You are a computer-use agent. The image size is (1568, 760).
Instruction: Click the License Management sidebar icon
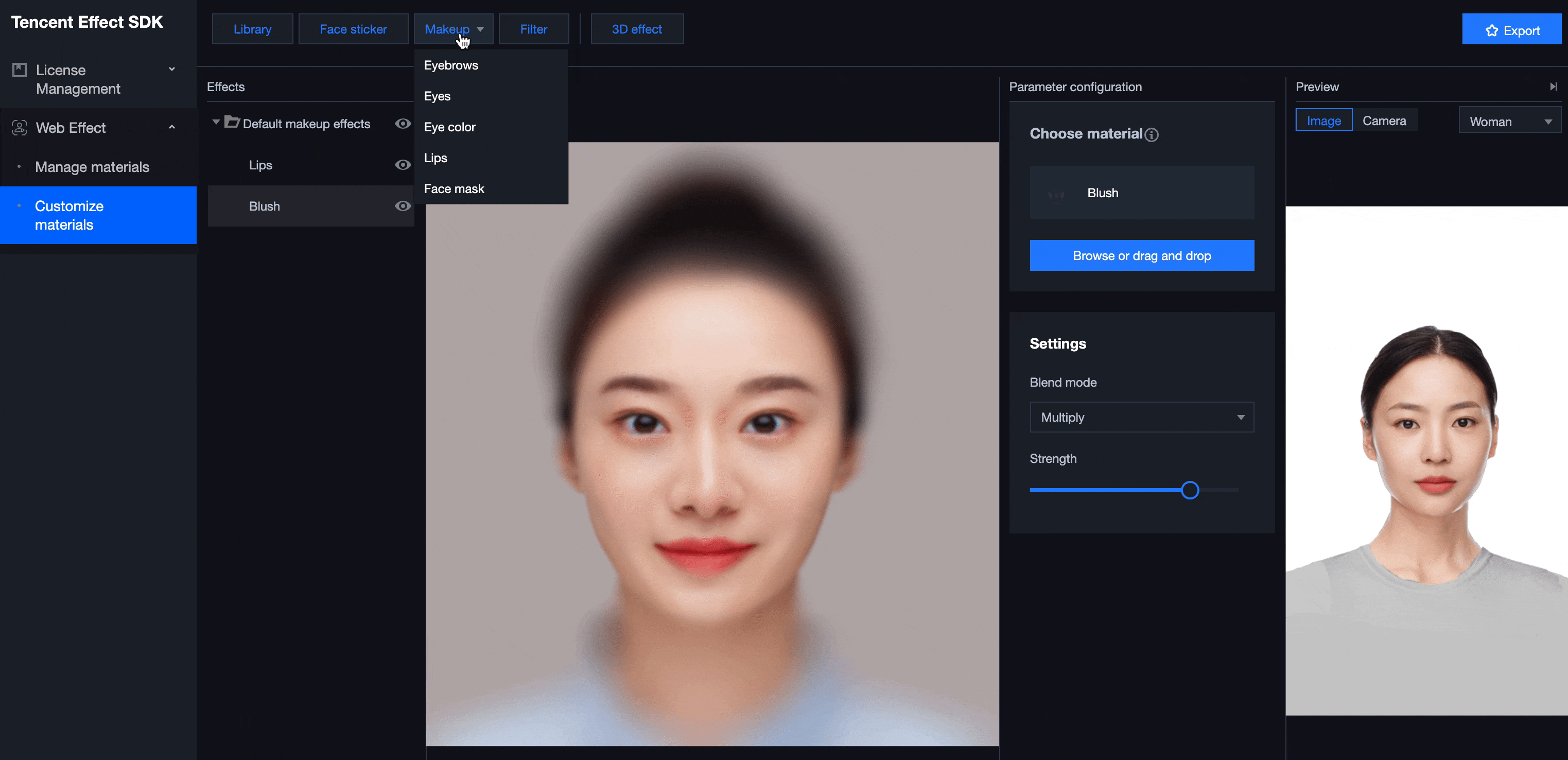[20, 70]
